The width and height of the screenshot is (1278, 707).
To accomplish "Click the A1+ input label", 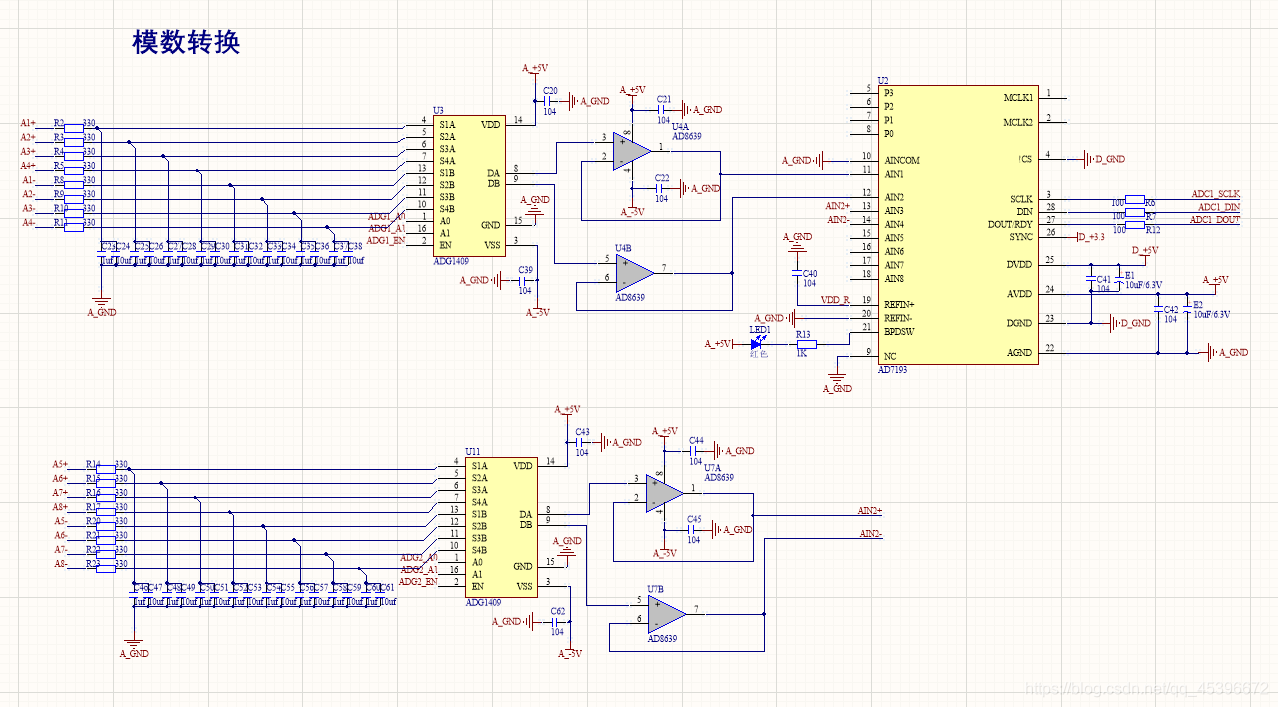I will pos(28,123).
